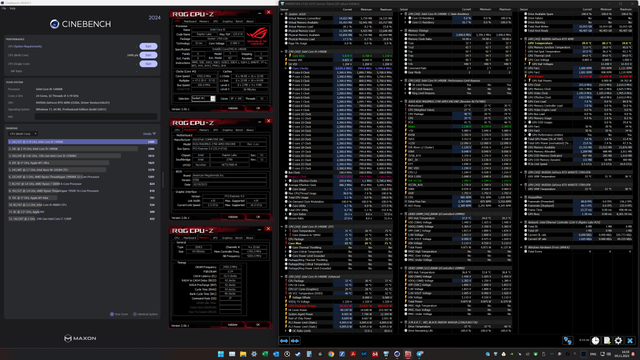This screenshot has width=640, height=360.
Task: Click HWiNFO second blue arrows layout button
Action: (x=295, y=340)
